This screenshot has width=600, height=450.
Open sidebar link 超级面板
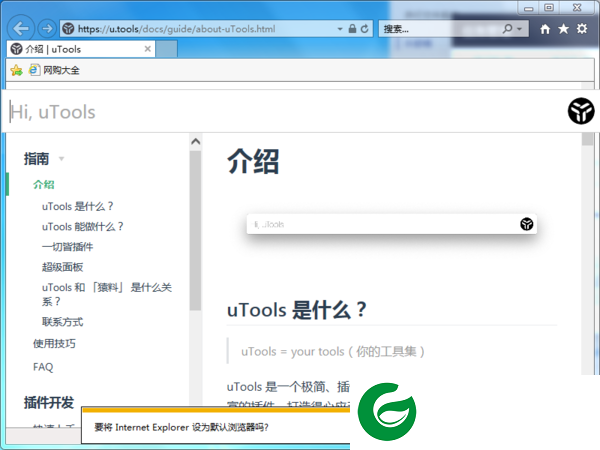[x=62, y=267]
